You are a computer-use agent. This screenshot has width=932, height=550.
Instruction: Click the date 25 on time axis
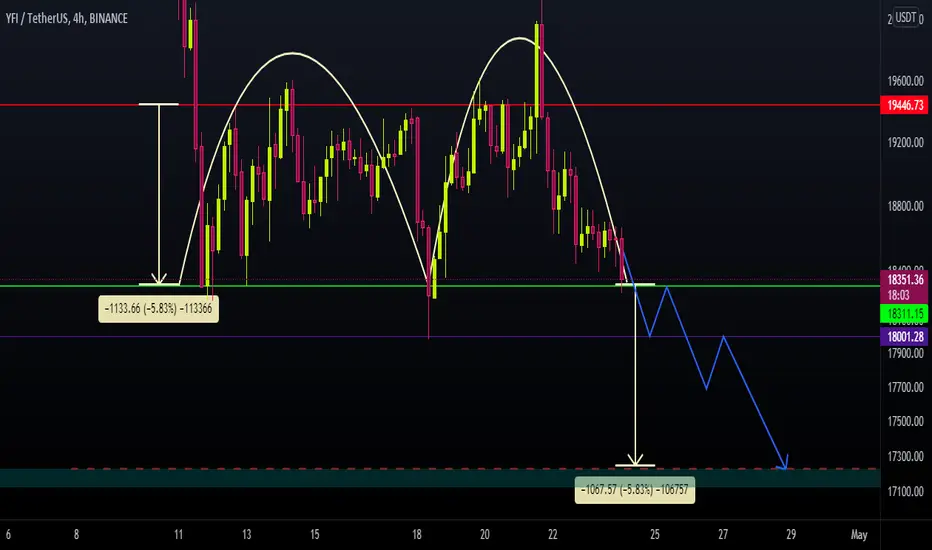654,535
